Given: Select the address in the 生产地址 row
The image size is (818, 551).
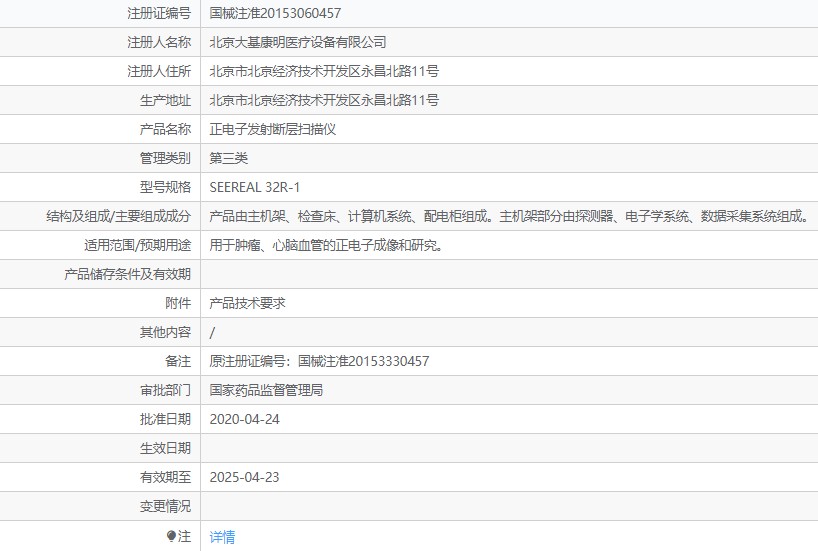Looking at the screenshot, I should click(324, 100).
